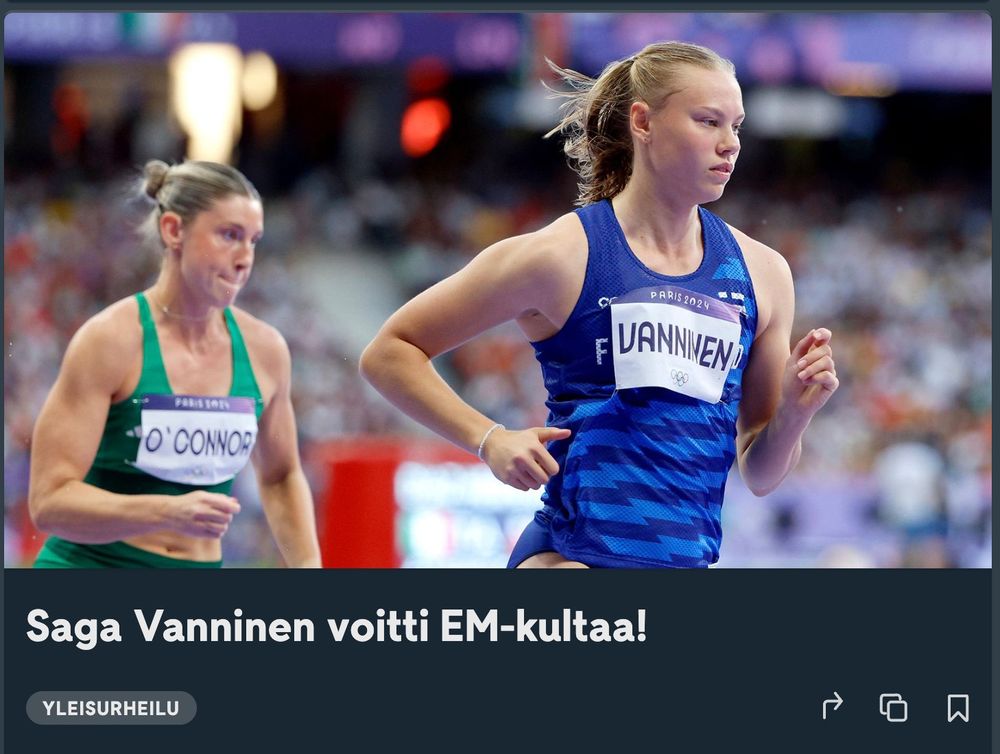Share the Saga Vanninen article

tap(832, 707)
